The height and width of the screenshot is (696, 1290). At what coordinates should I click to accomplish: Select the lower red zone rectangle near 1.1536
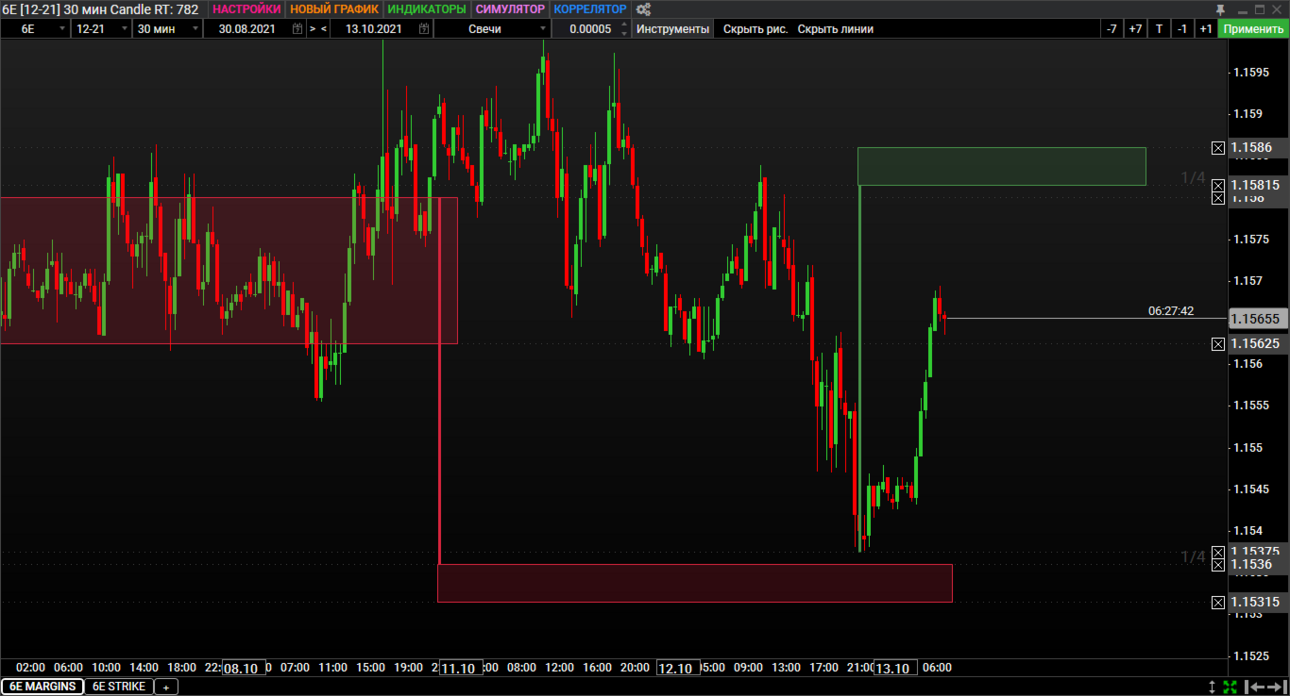[695, 583]
